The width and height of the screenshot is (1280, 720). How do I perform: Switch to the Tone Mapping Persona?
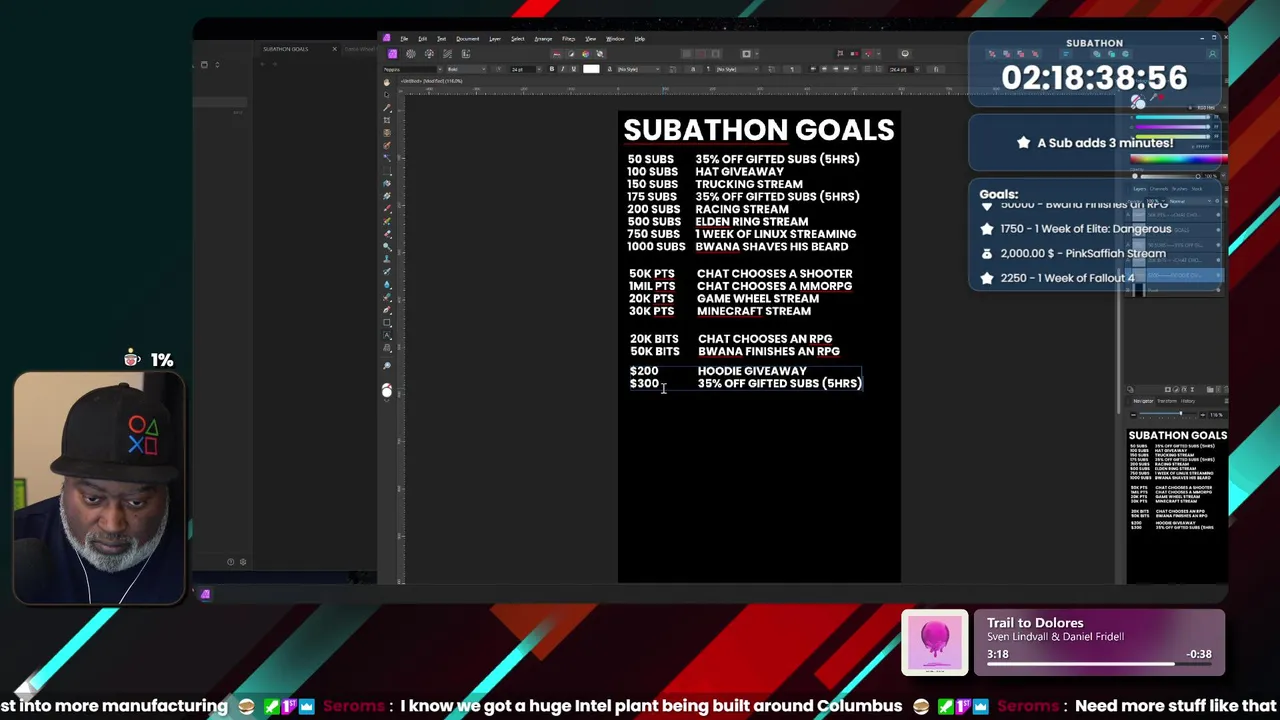(x=447, y=53)
